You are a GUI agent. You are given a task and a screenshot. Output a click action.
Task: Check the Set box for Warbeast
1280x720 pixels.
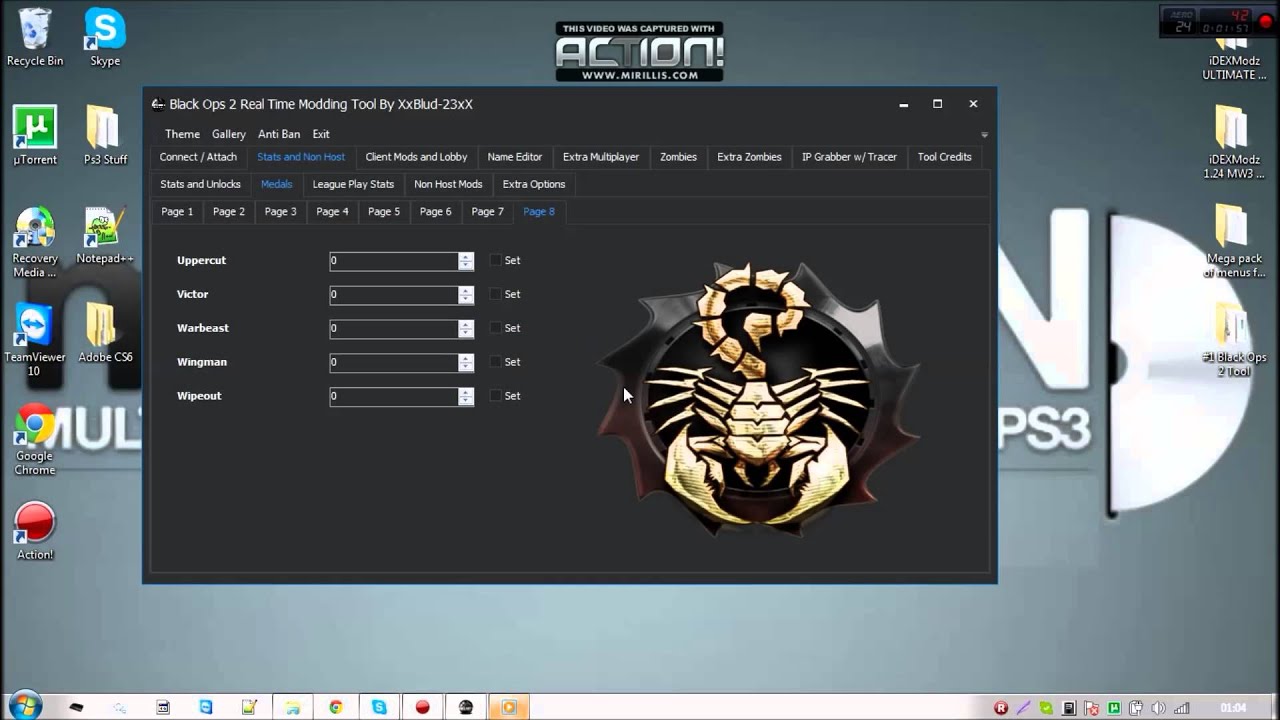coord(495,328)
